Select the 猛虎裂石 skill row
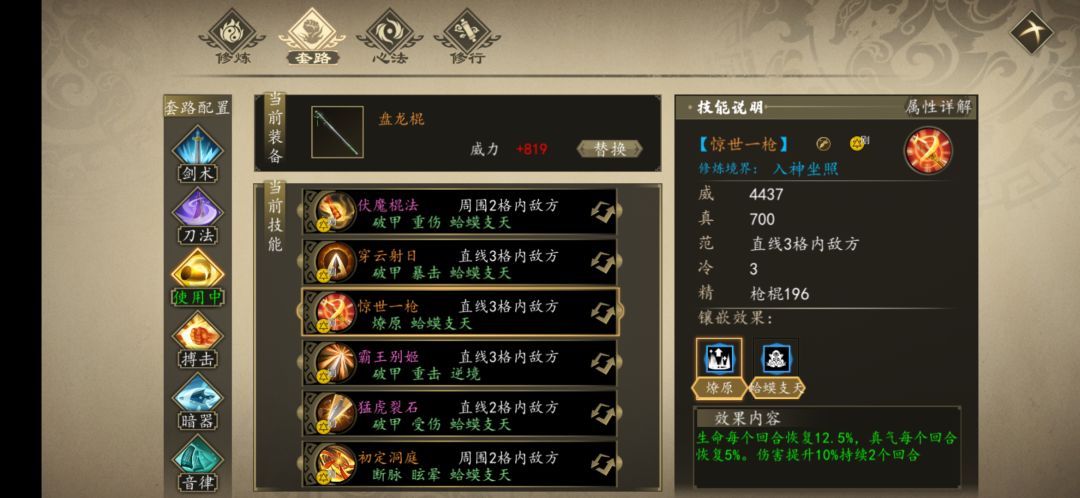 click(x=460, y=414)
